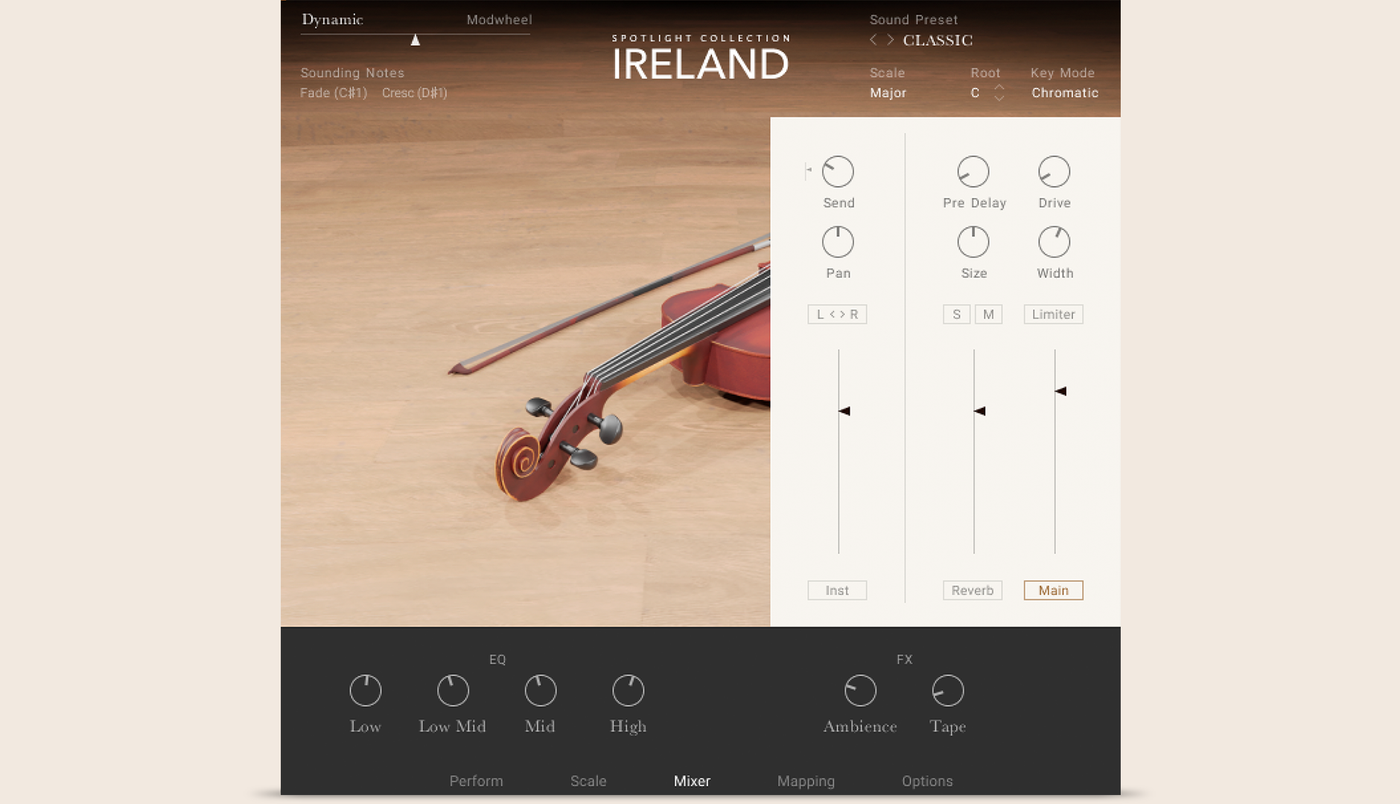Viewport: 1400px width, 804px height.
Task: Open the Modwheel assignment selector
Action: tap(499, 20)
